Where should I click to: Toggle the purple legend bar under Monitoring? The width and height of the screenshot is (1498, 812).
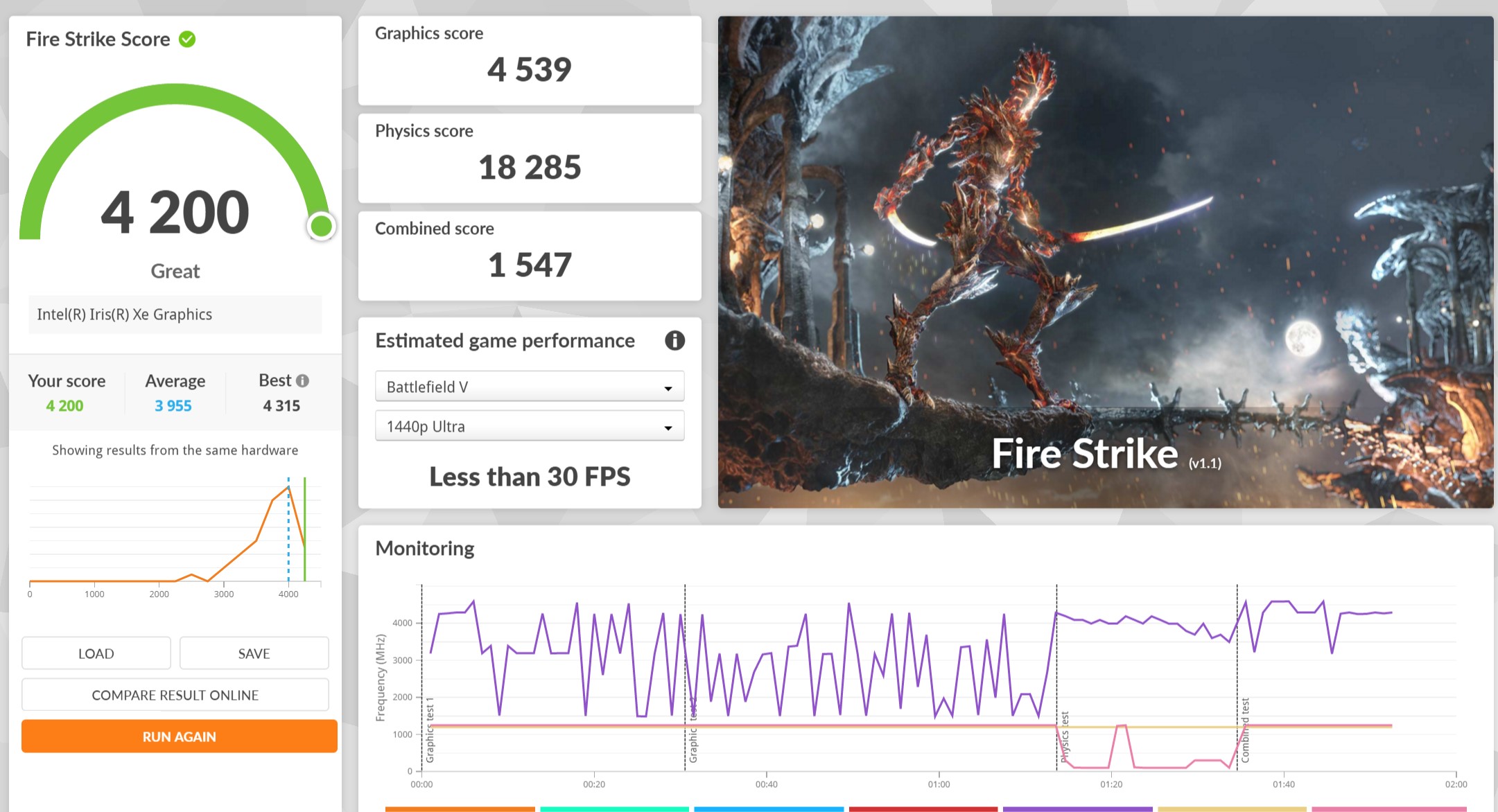tap(1077, 809)
